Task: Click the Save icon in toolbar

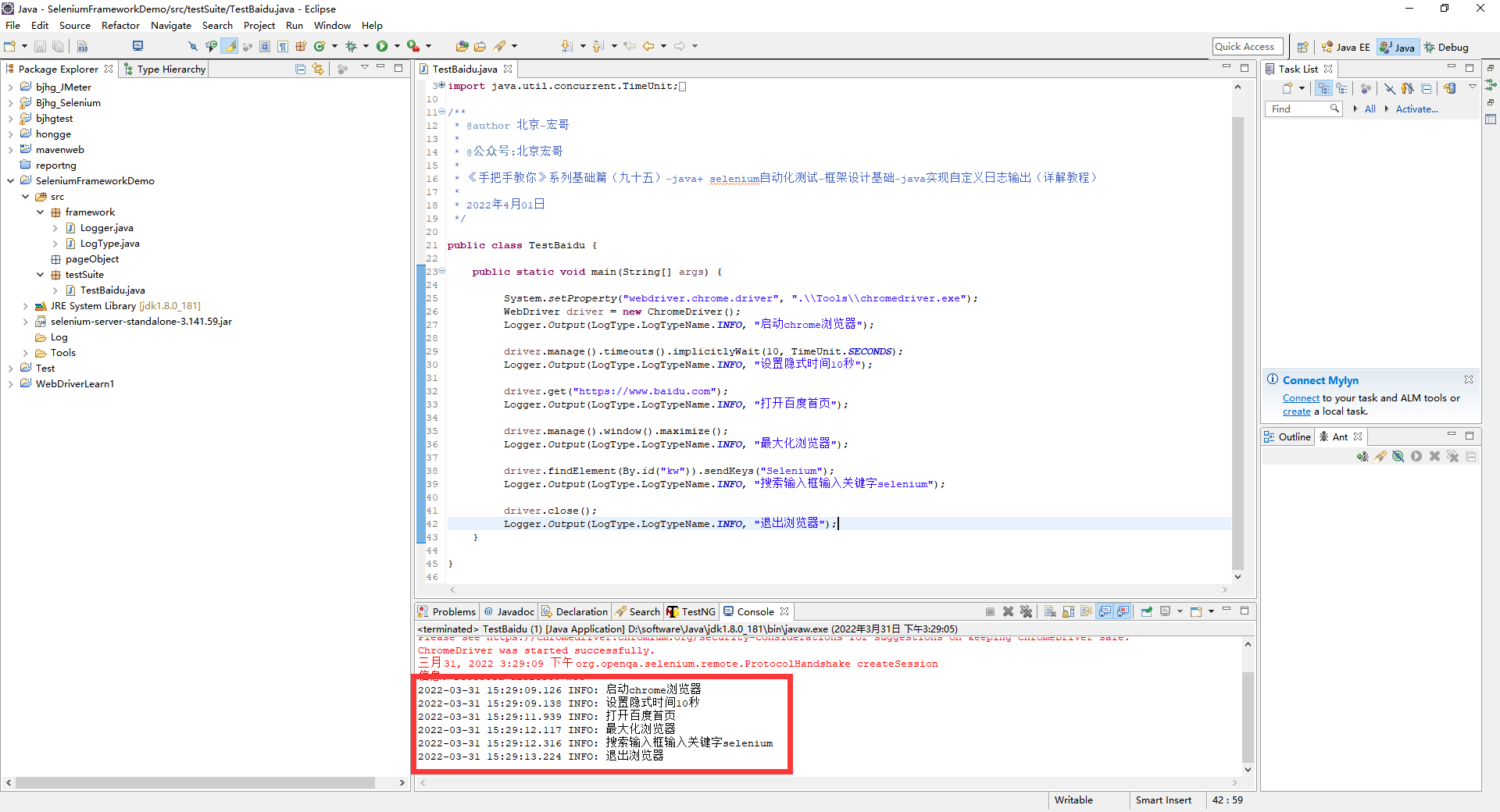Action: [40, 47]
